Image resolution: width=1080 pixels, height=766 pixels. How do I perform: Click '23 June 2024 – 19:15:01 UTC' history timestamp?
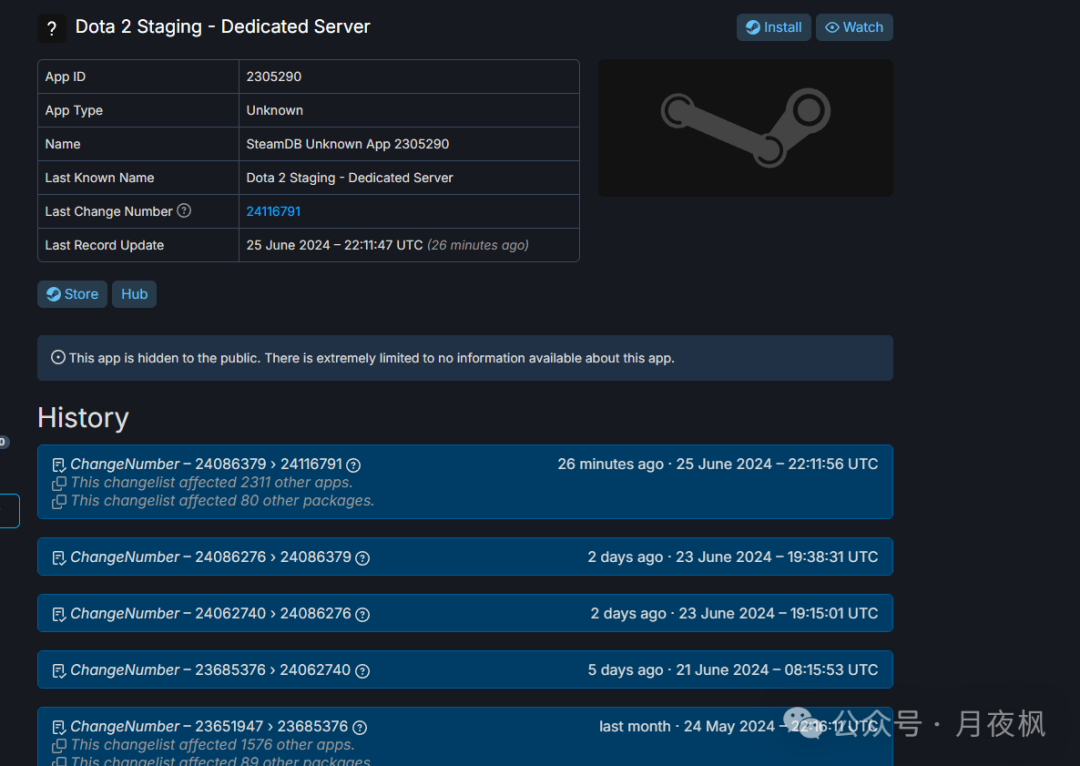pos(778,614)
